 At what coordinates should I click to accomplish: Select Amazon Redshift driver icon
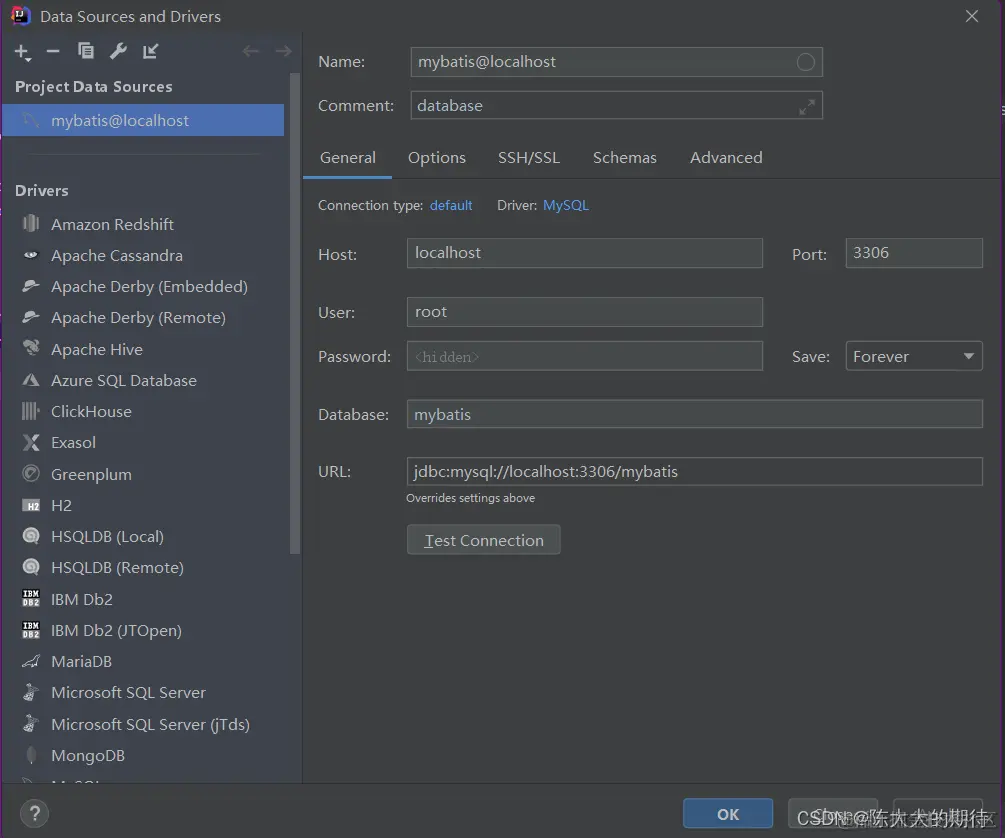point(31,224)
